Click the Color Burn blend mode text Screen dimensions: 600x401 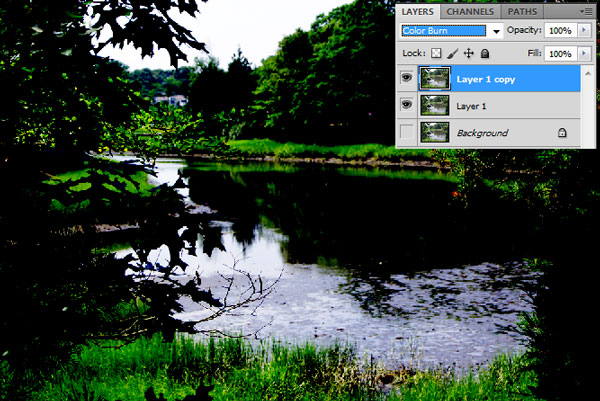point(425,31)
